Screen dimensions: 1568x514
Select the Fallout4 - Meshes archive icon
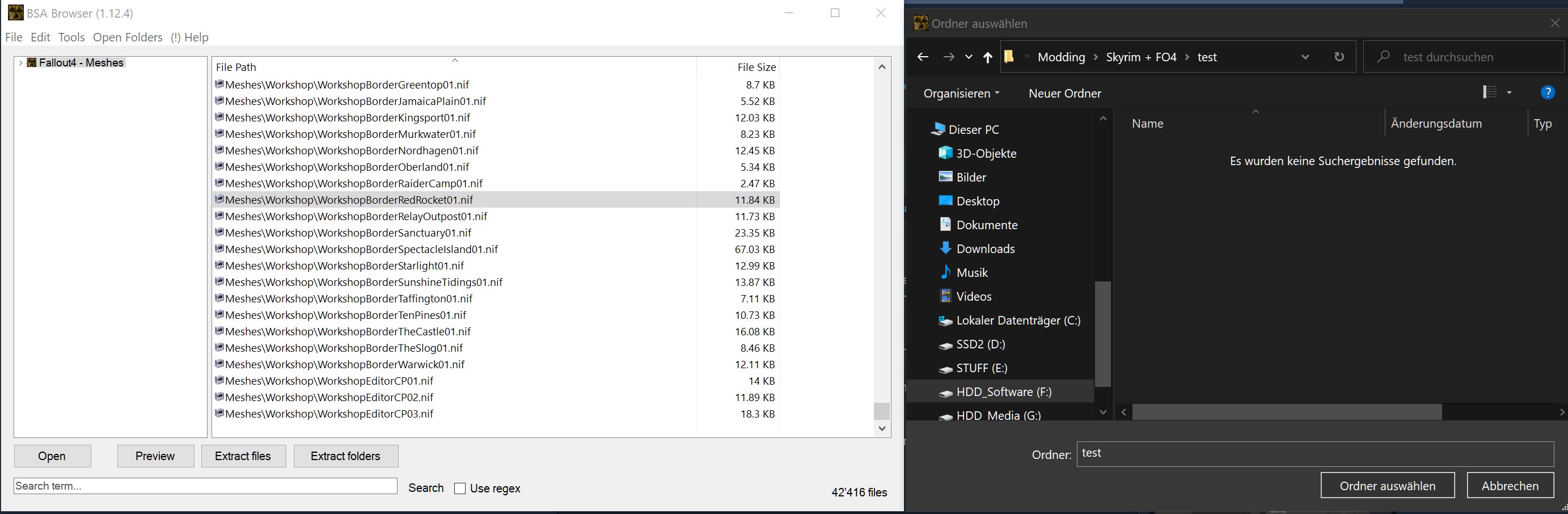pyautogui.click(x=32, y=63)
